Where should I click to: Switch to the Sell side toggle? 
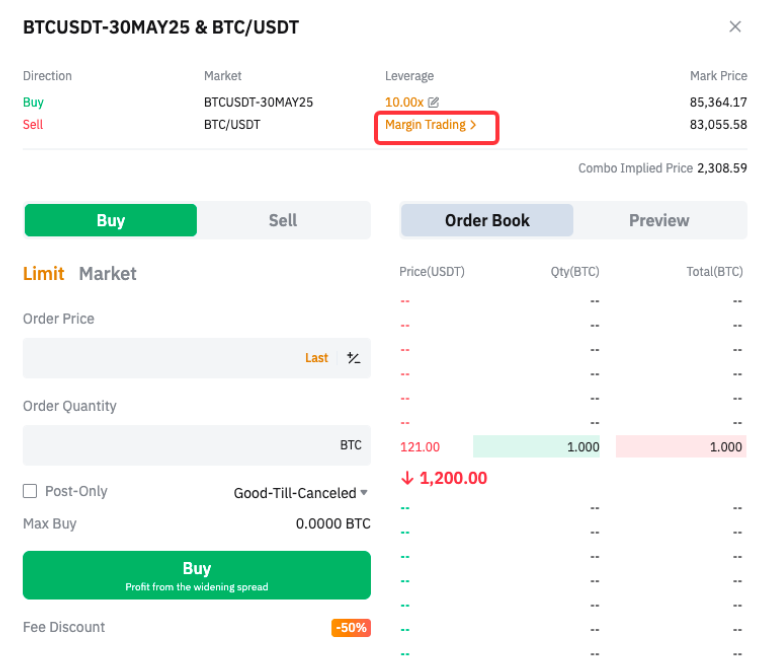283,220
